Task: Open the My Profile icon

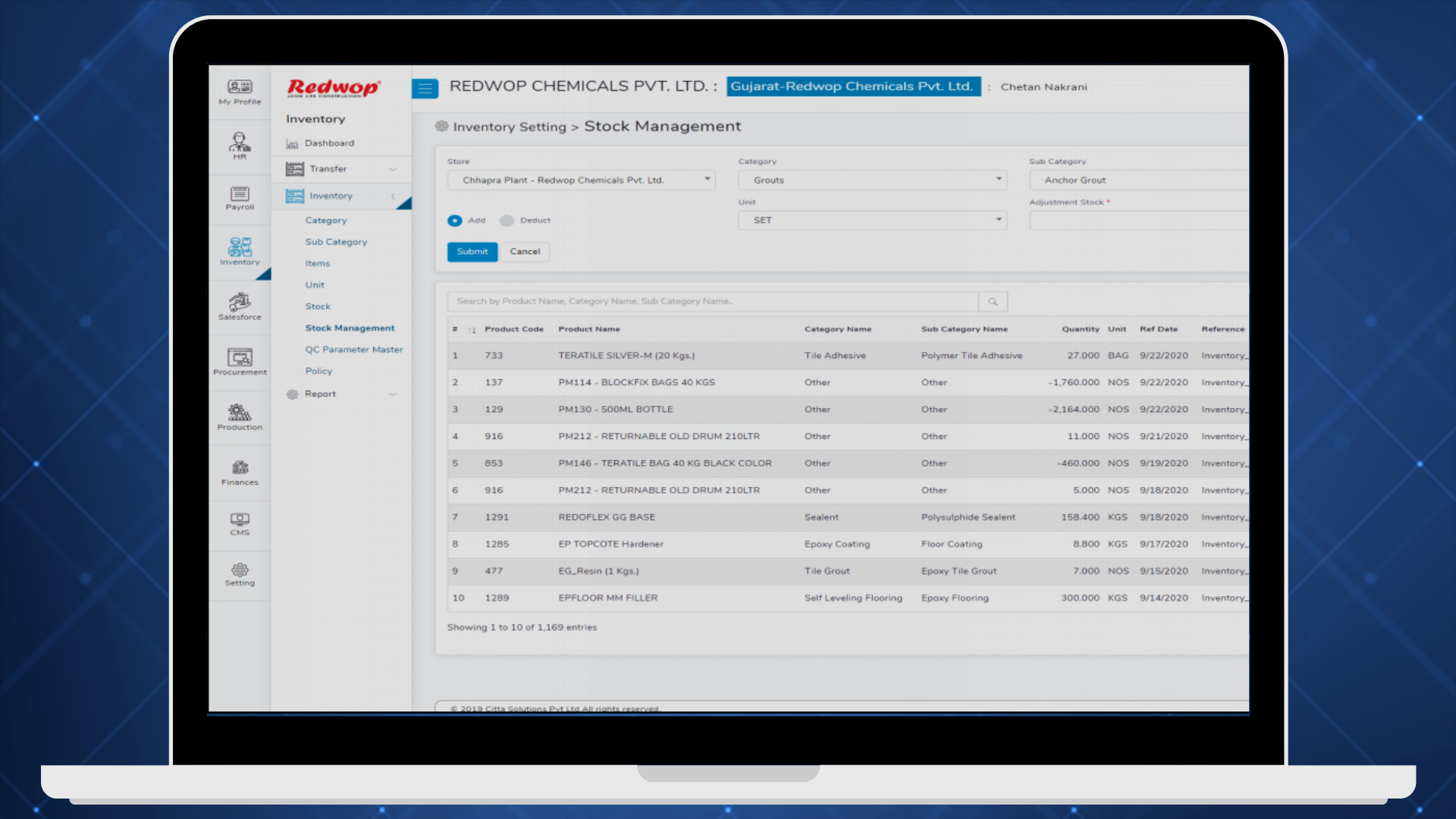Action: 240,87
